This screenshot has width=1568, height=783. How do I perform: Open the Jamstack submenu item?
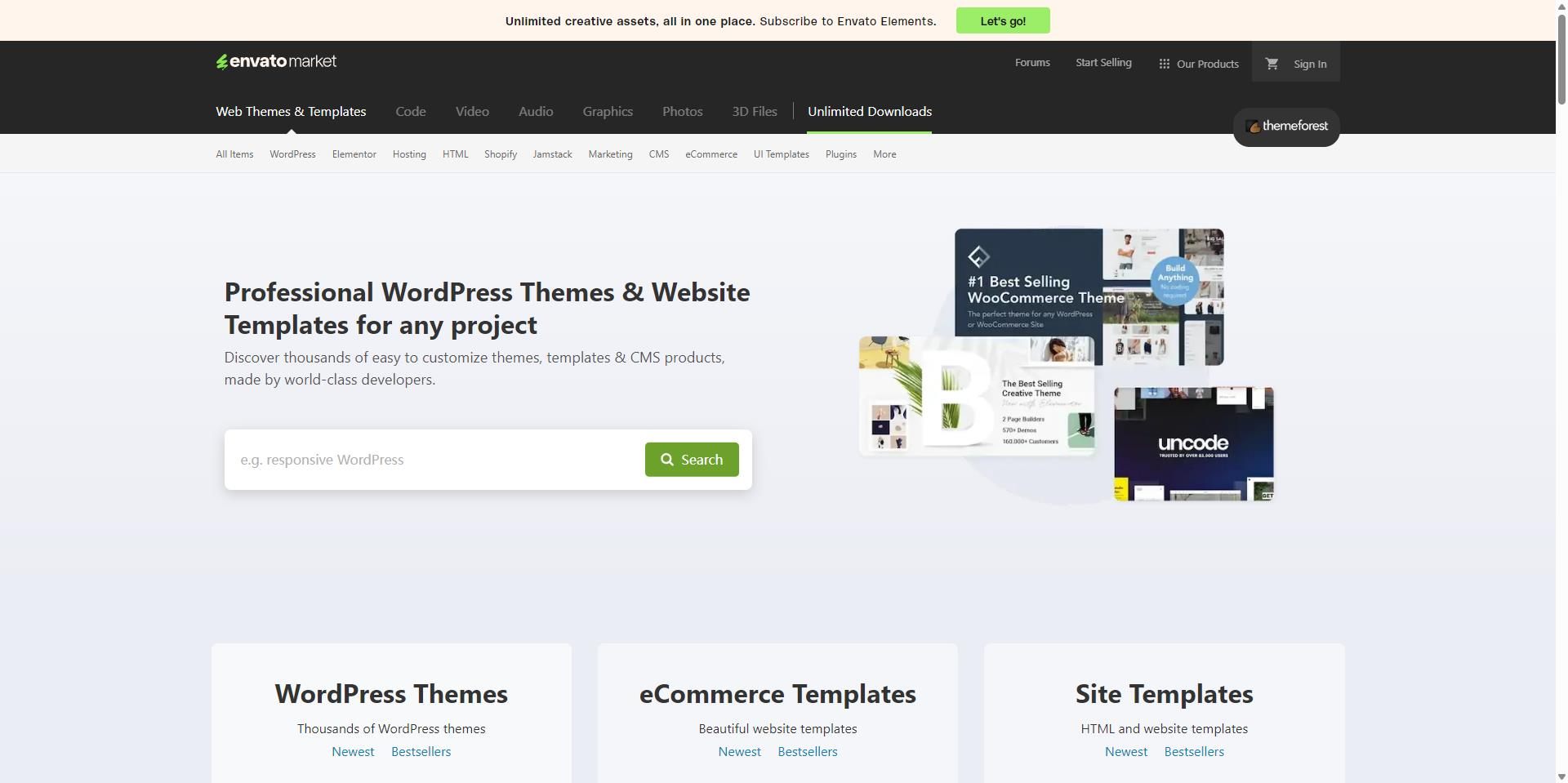pos(552,154)
